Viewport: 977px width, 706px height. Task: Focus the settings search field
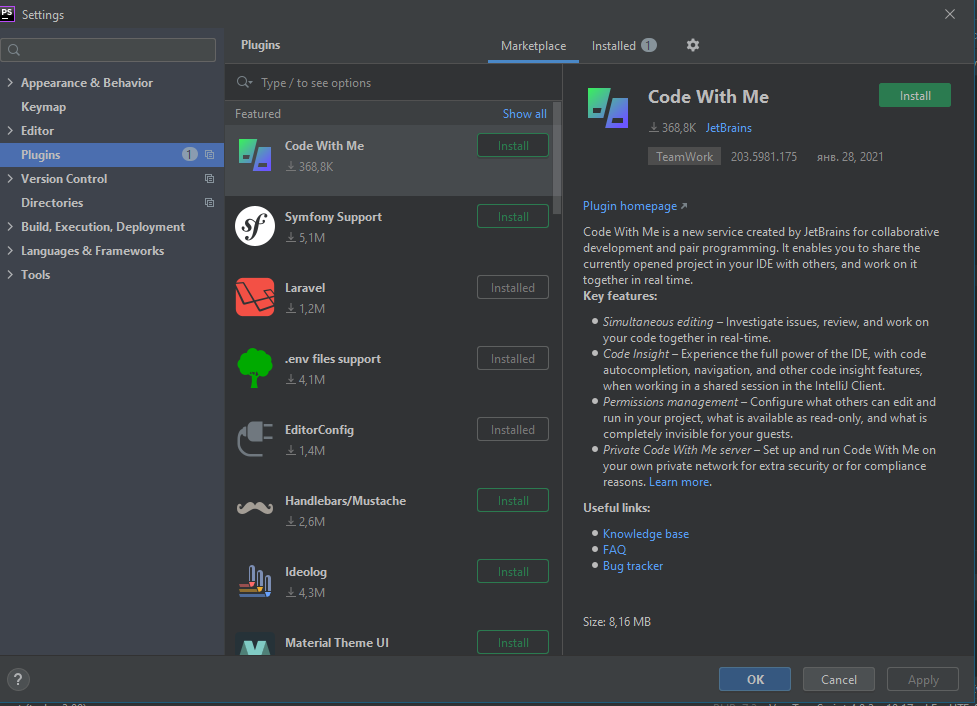pyautogui.click(x=108, y=50)
